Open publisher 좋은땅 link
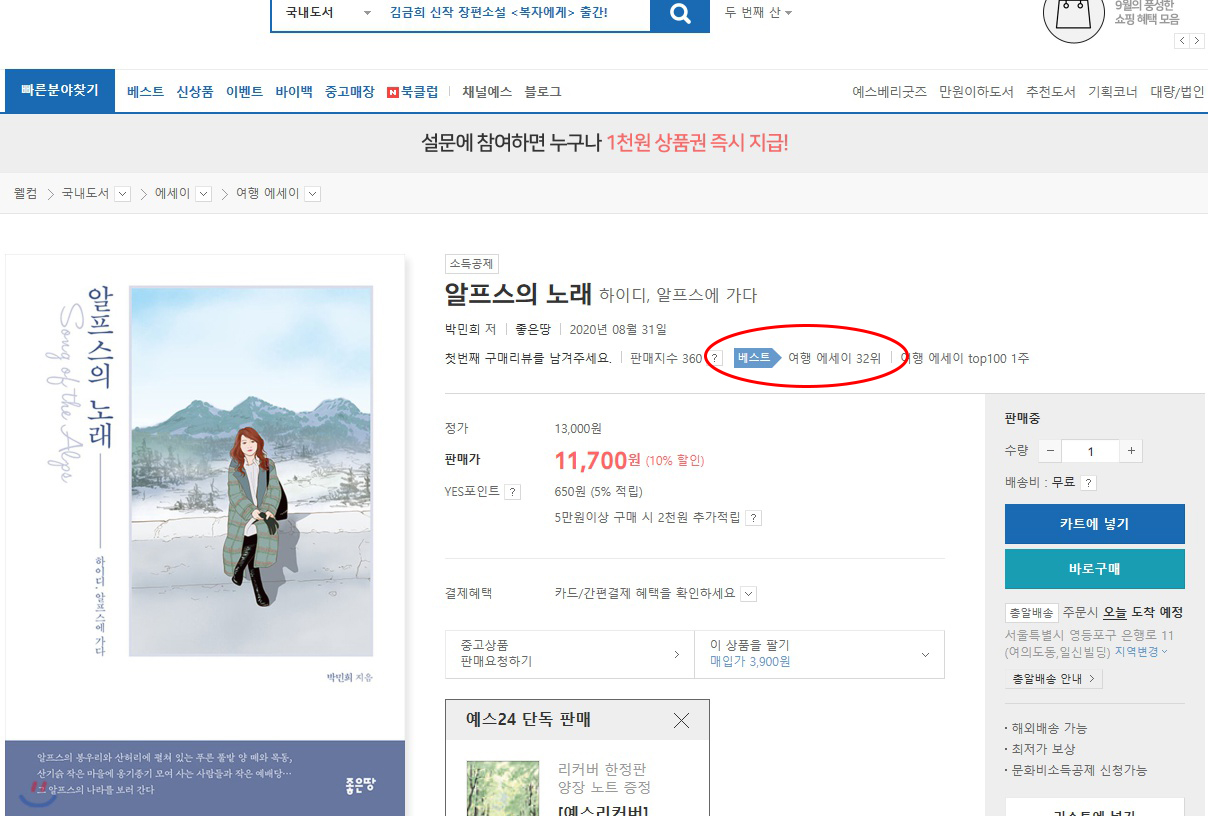 coord(533,329)
